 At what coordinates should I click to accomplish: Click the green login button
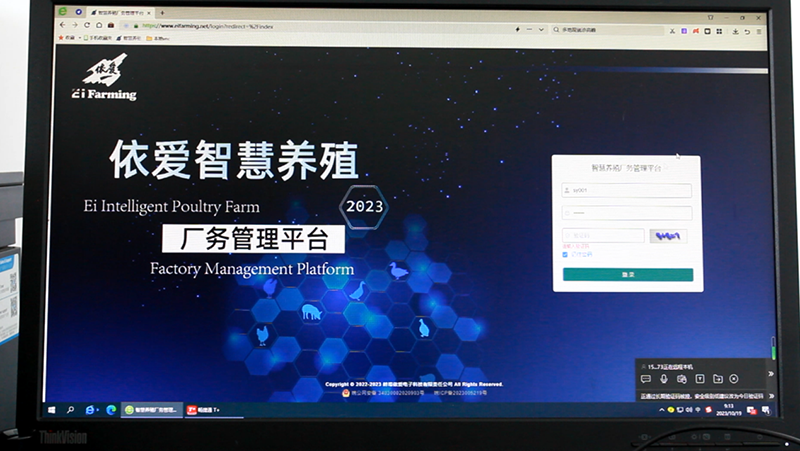628,274
